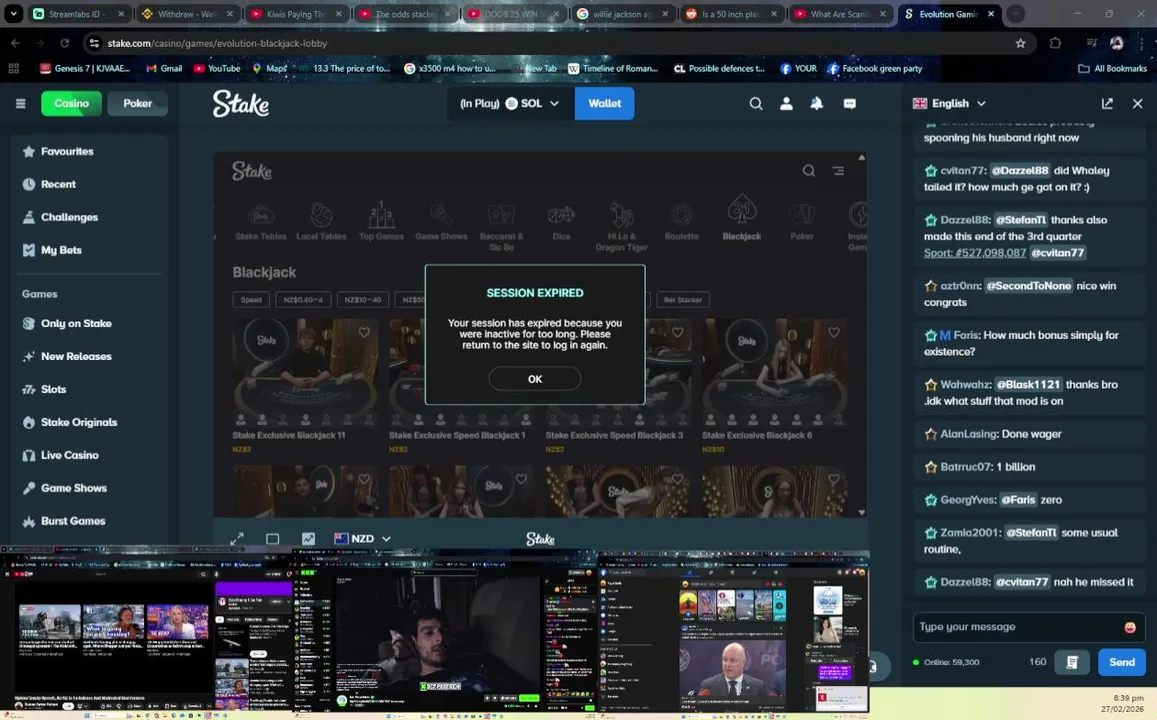Toggle the chat icon in Stake header
This screenshot has height=720, width=1157.
(x=849, y=104)
